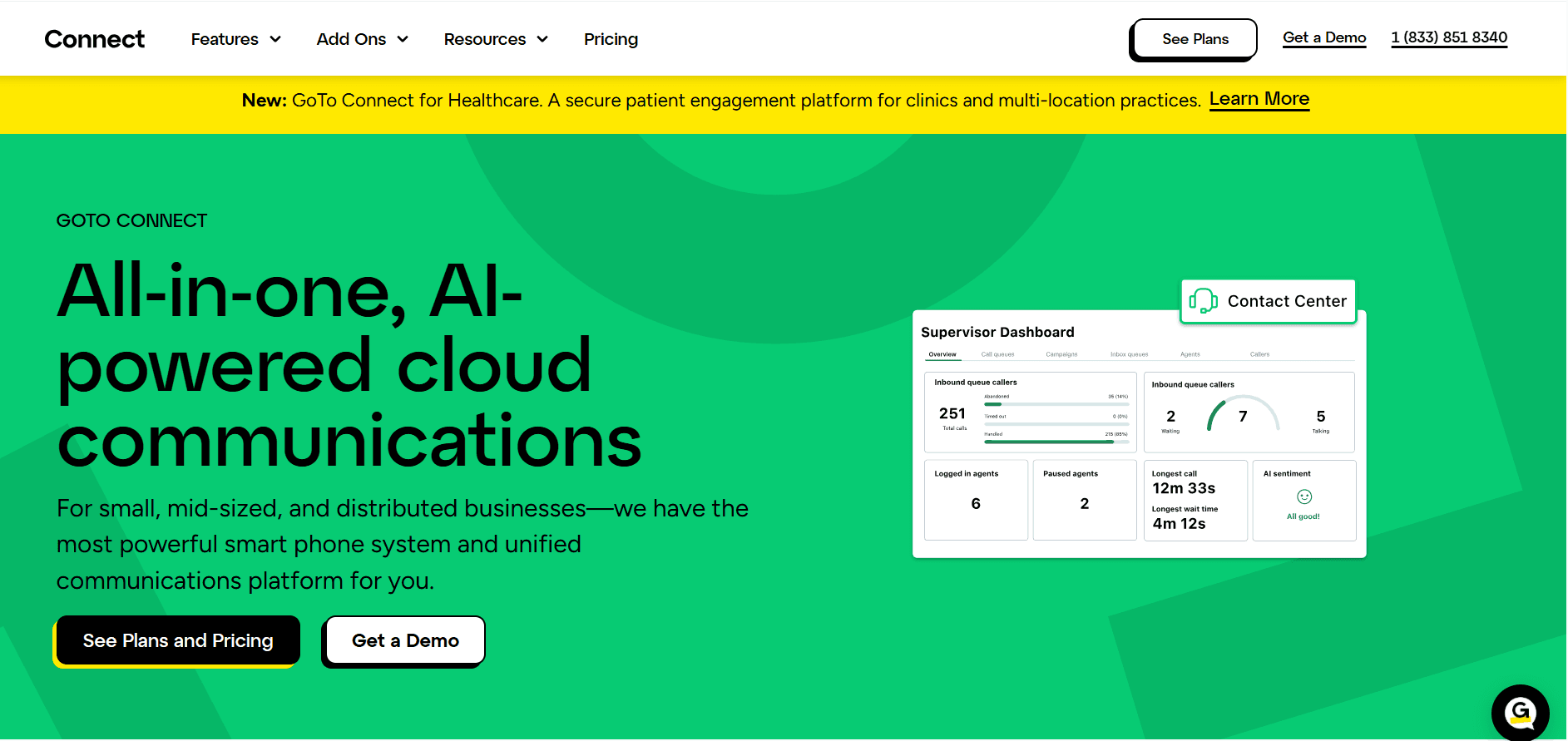The height and width of the screenshot is (741, 1568).
Task: Open the GoTo chat widget icon
Action: pos(1520,713)
